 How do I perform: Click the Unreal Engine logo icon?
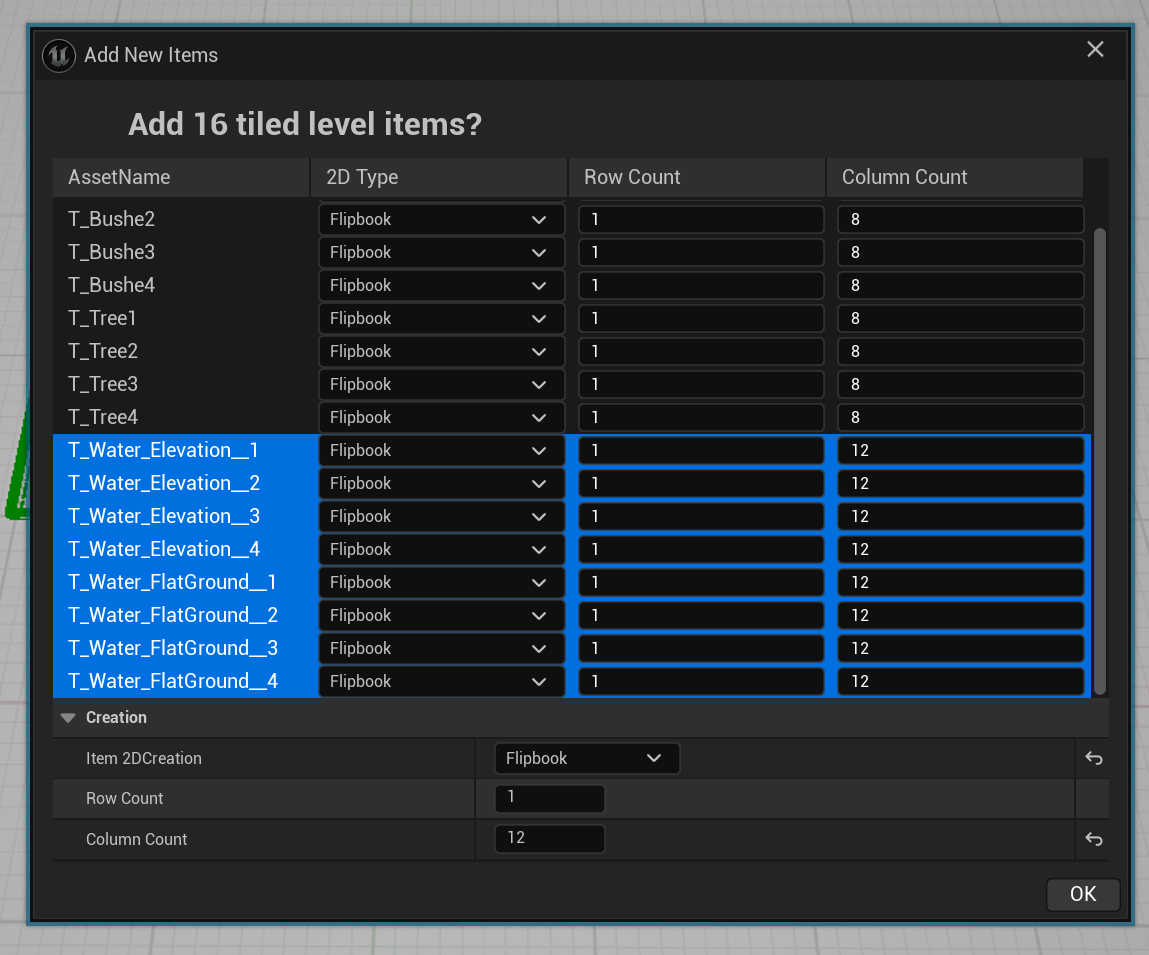coord(59,55)
